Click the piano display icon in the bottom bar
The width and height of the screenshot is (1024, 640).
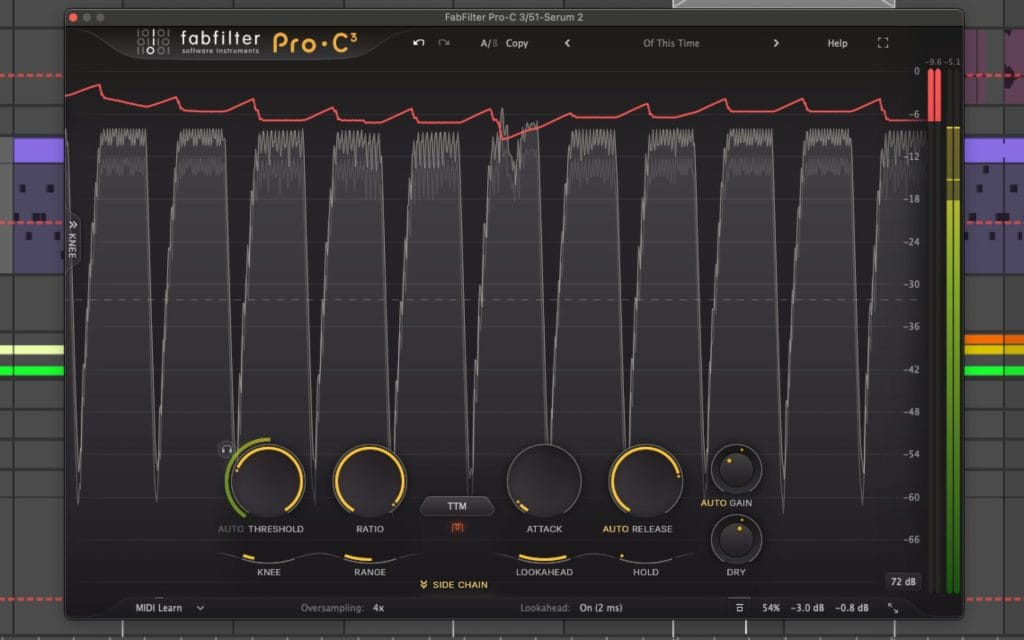click(740, 607)
